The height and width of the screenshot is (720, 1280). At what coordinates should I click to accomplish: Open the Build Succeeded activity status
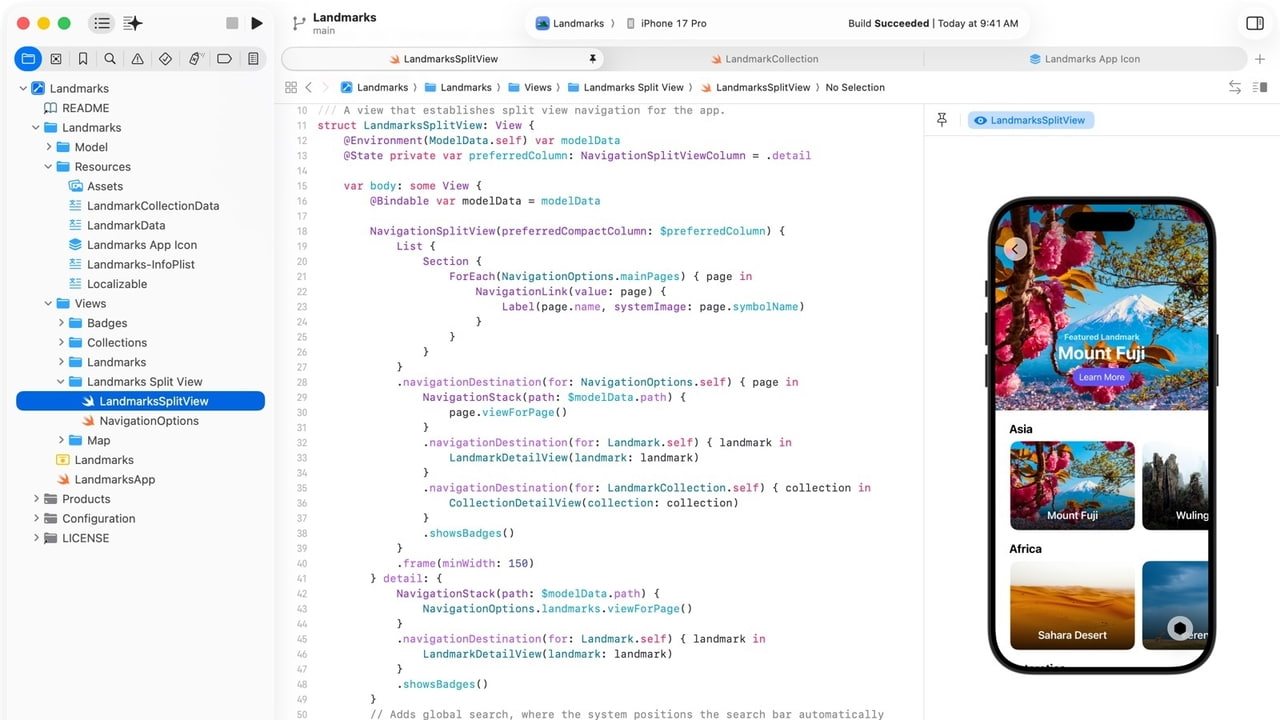tap(933, 23)
